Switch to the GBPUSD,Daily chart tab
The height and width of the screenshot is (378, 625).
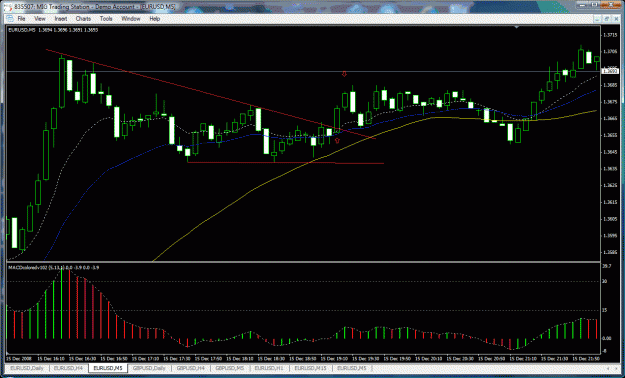coord(149,368)
